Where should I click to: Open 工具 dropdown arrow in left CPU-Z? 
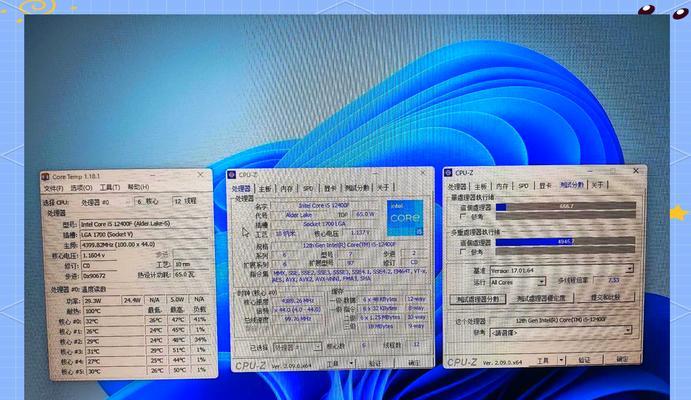pos(351,363)
